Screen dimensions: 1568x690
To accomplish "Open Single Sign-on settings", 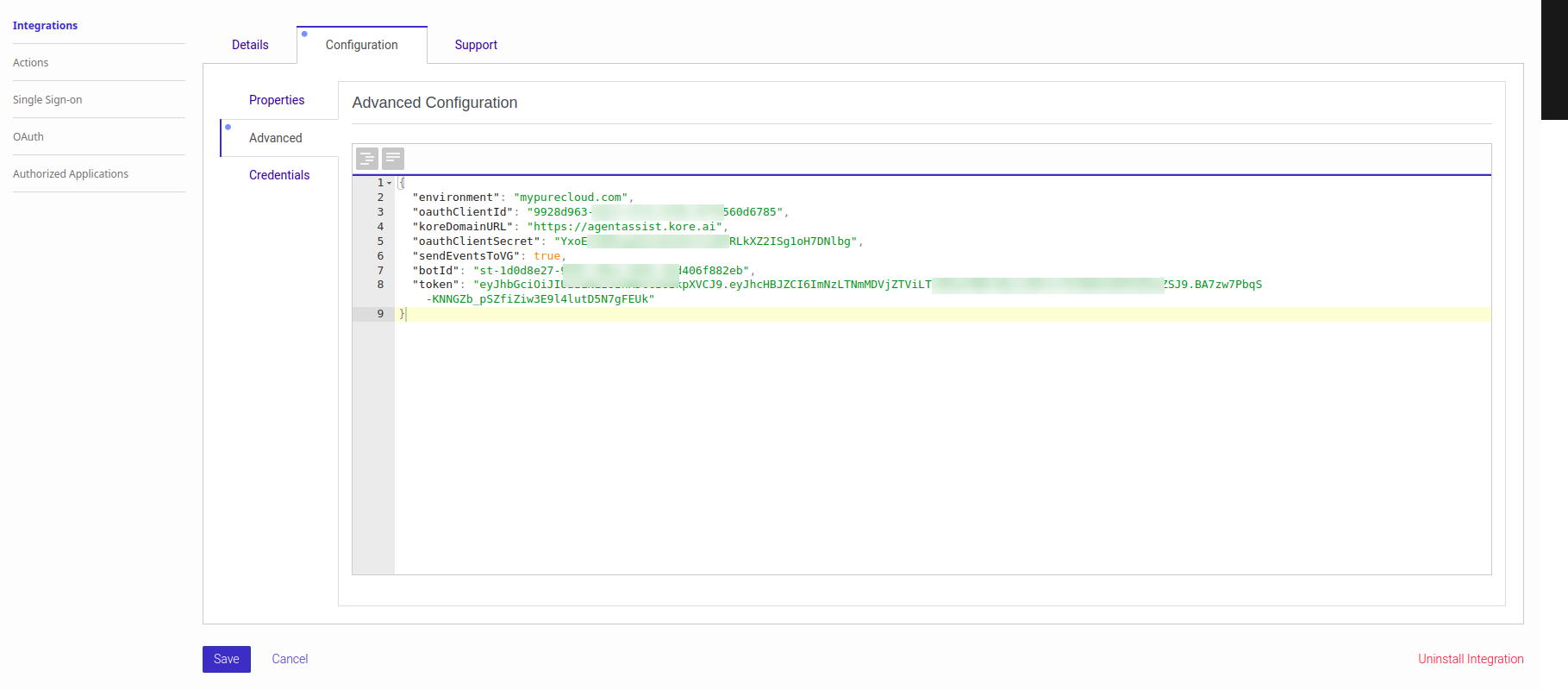I will point(47,100).
